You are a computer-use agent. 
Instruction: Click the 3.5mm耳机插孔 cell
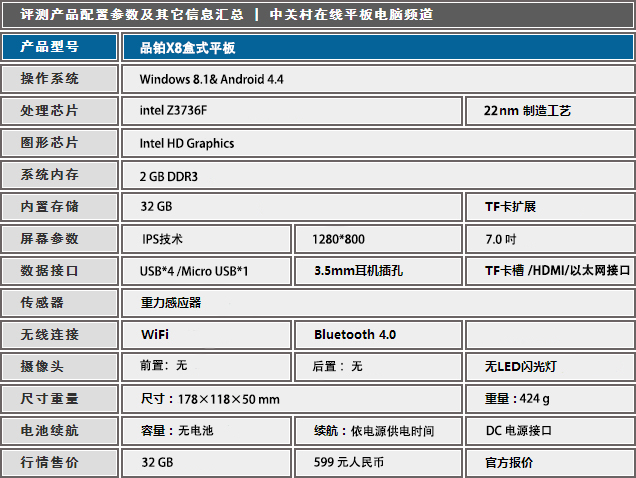378,271
